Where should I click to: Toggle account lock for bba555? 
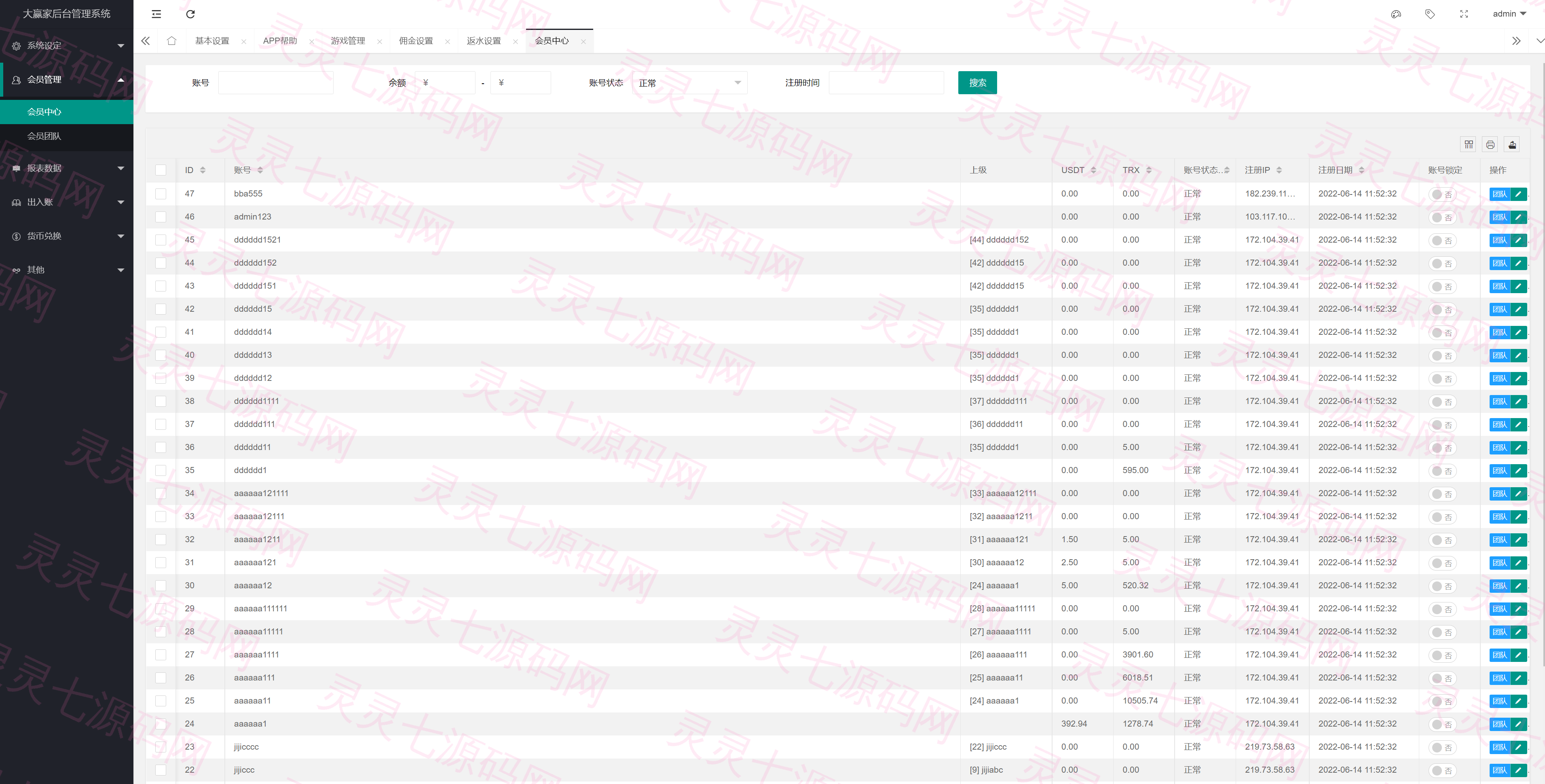[x=1442, y=194]
